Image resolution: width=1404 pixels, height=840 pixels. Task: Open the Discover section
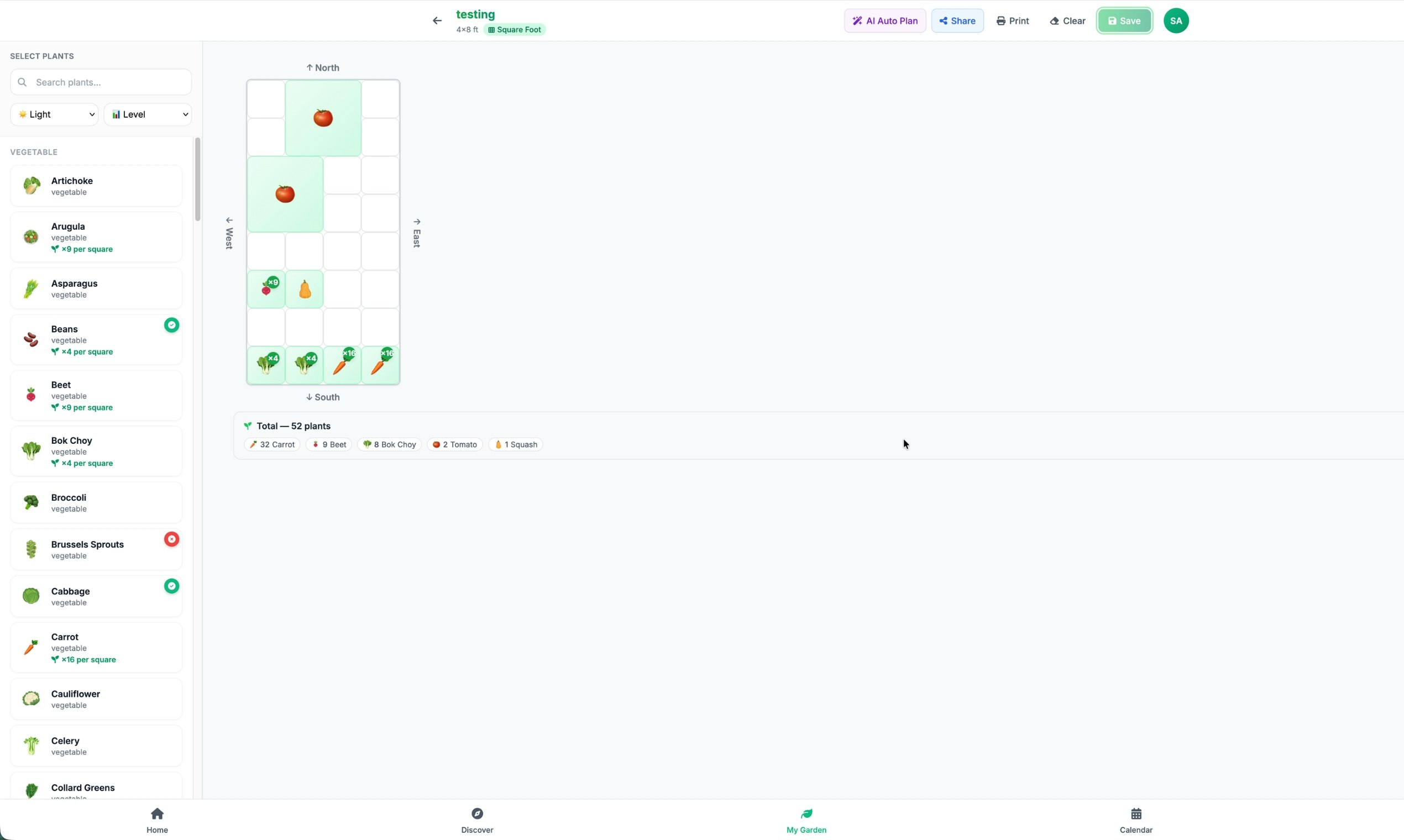(x=477, y=820)
